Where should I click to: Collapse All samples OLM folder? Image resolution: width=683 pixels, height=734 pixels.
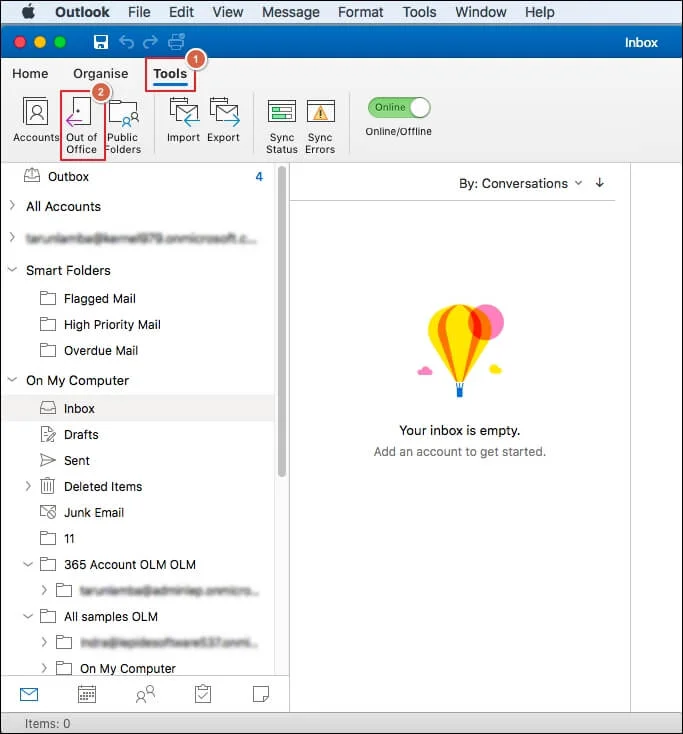(28, 617)
